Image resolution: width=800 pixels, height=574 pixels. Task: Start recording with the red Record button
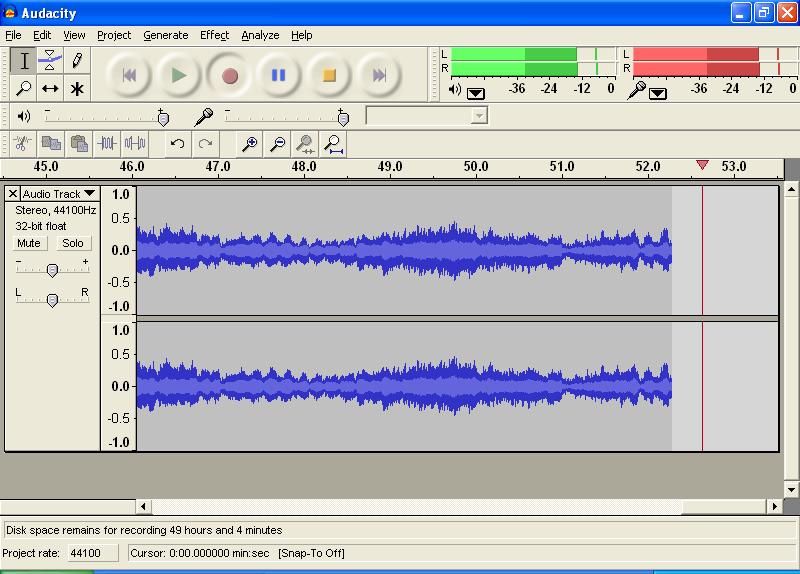(230, 76)
